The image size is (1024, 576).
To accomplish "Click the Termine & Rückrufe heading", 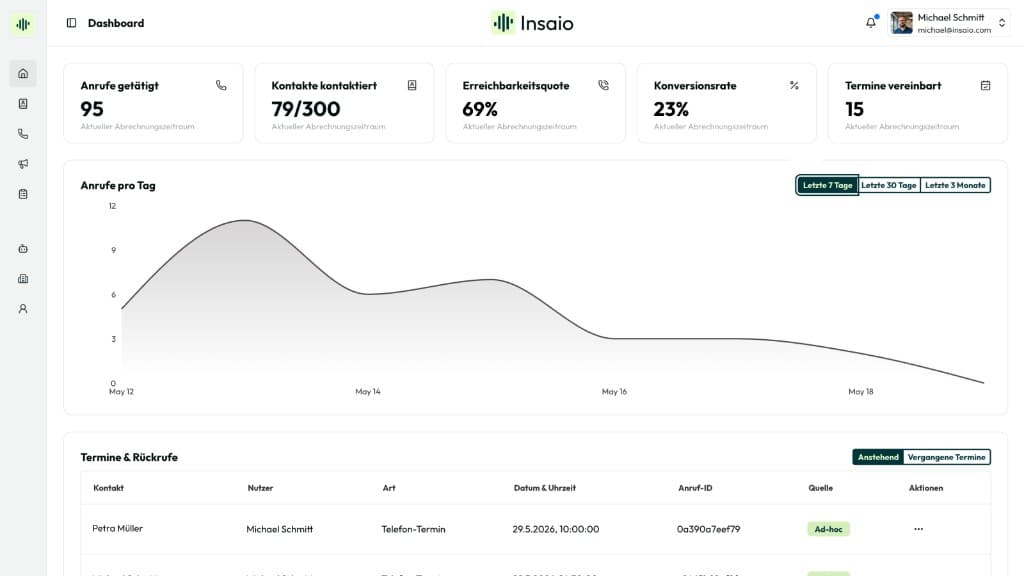I will click(129, 457).
